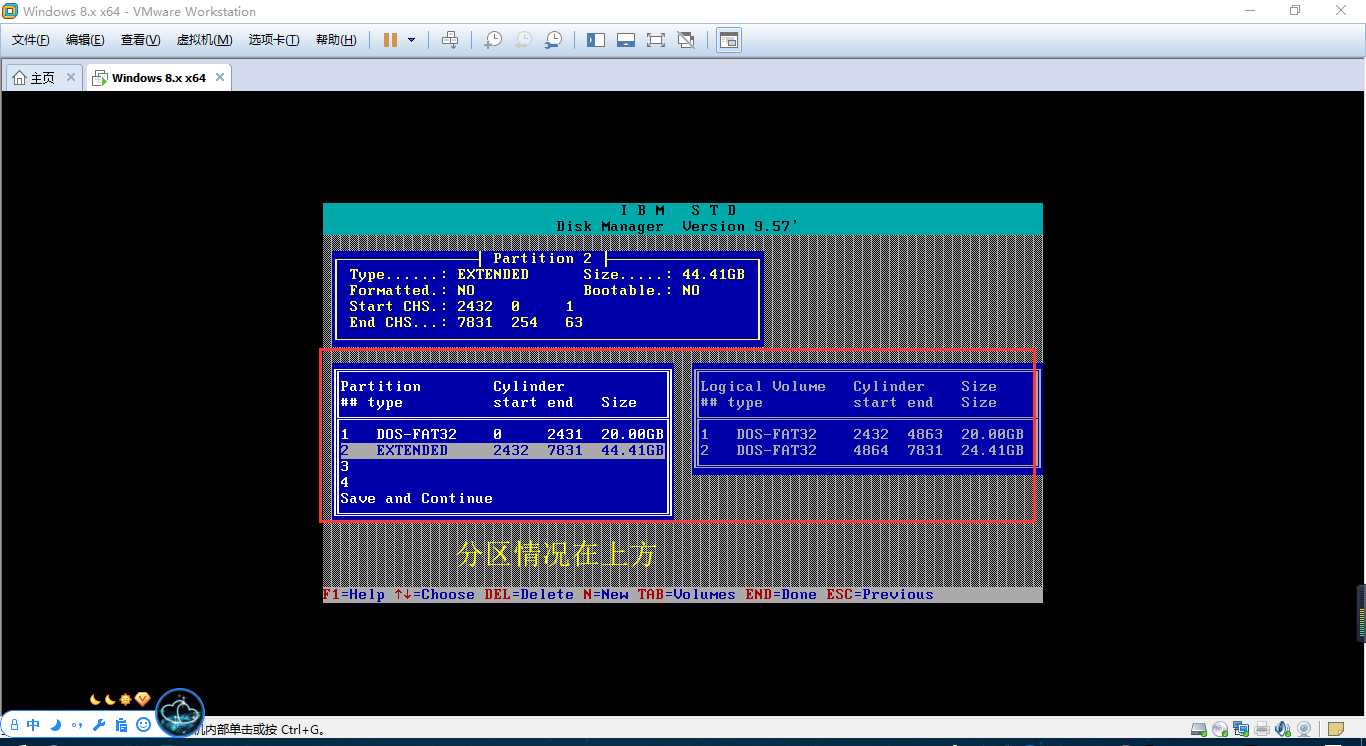
Task: Open the 虚拟机(M) menu
Action: (x=204, y=40)
